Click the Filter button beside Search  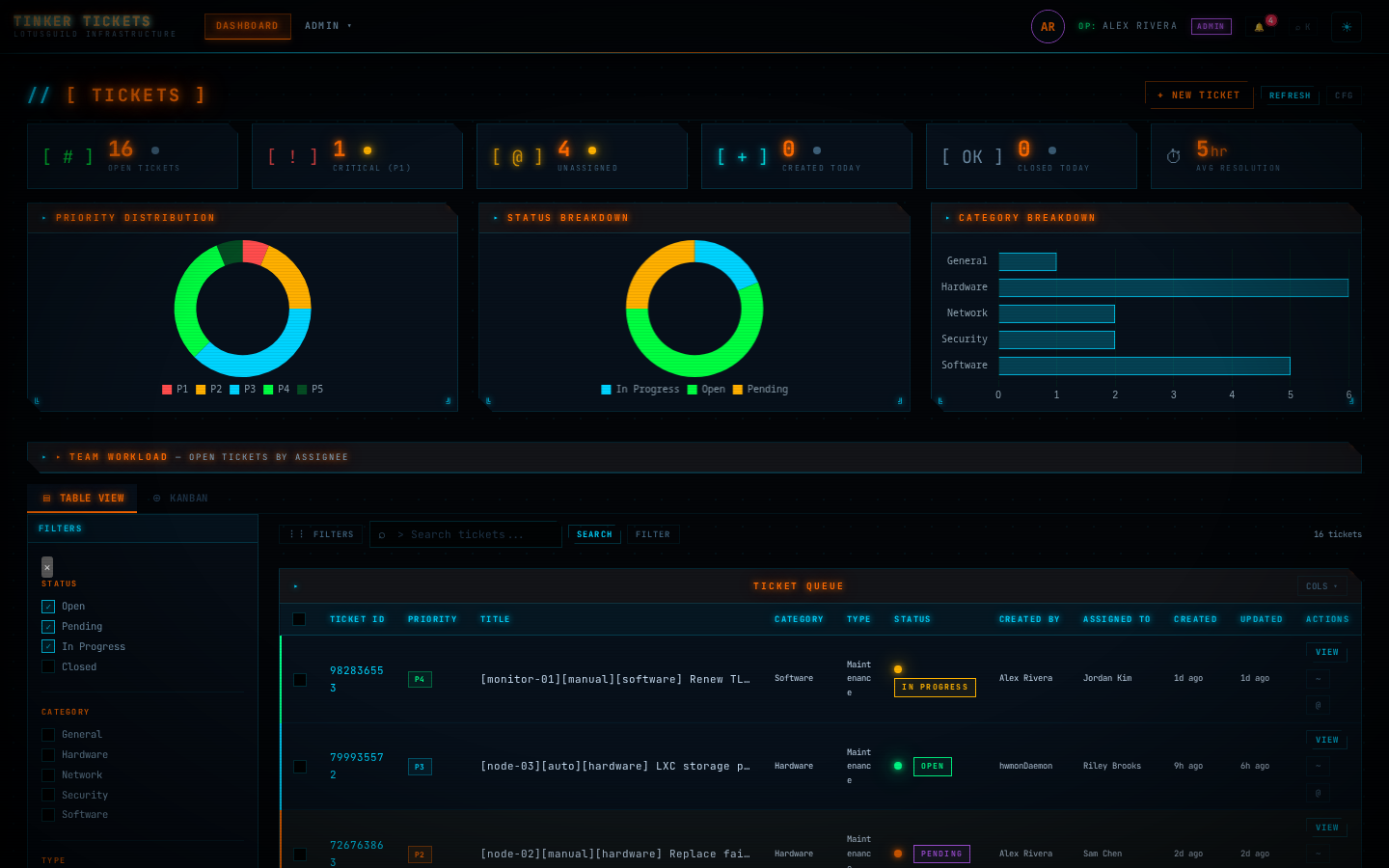coord(653,534)
